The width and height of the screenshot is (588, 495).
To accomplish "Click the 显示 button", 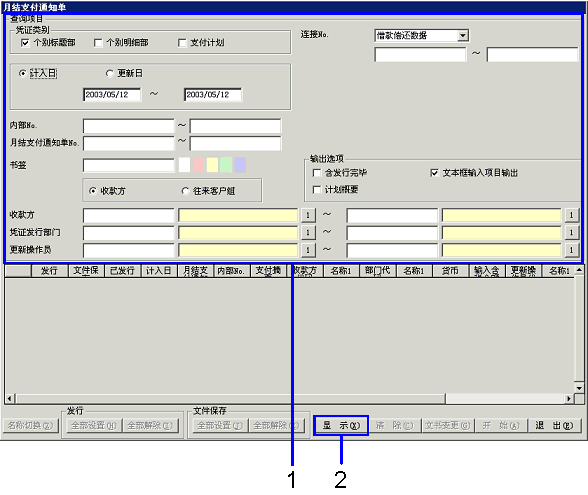I will click(341, 425).
